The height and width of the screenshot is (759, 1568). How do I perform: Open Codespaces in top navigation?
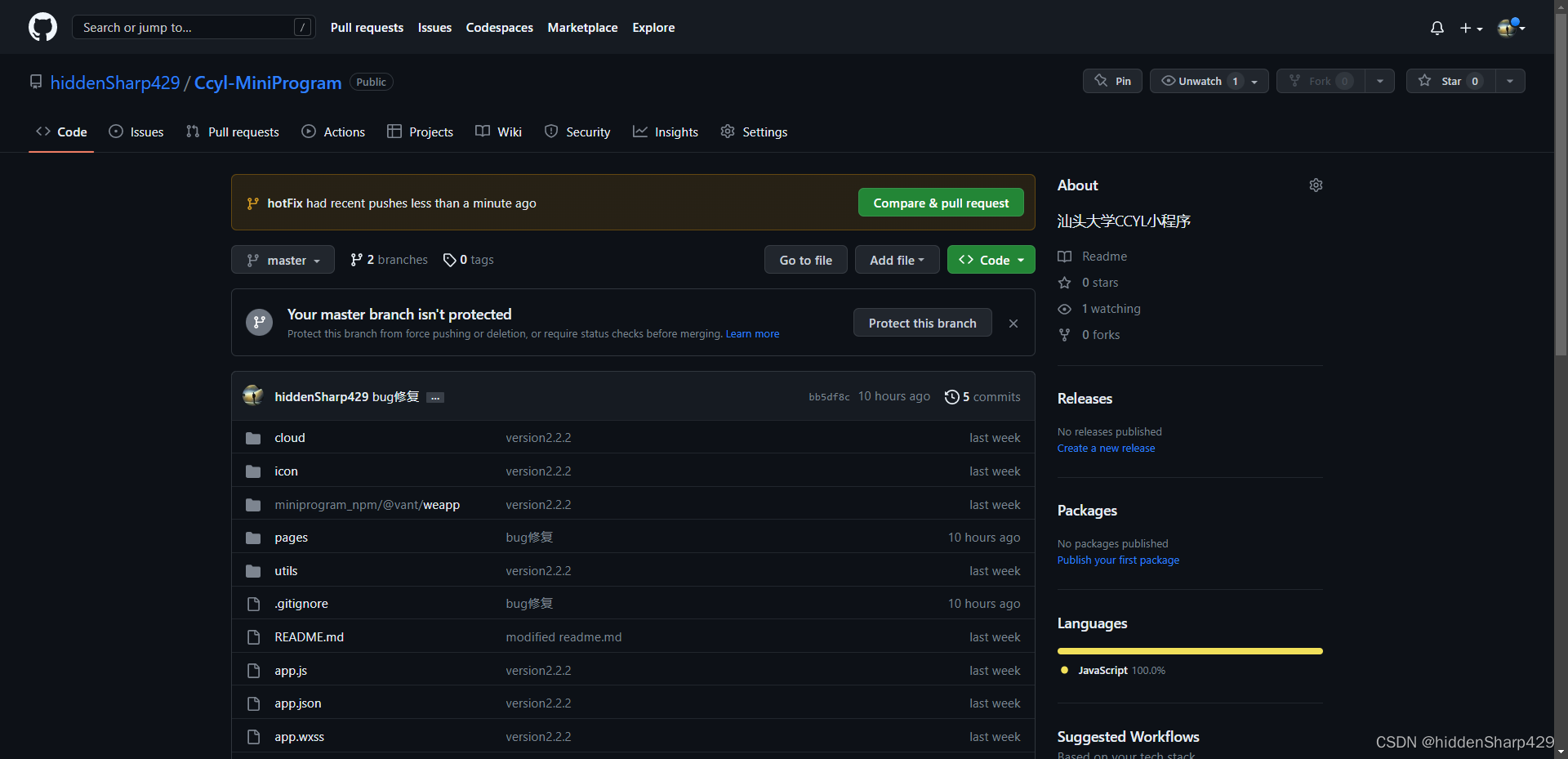click(499, 28)
